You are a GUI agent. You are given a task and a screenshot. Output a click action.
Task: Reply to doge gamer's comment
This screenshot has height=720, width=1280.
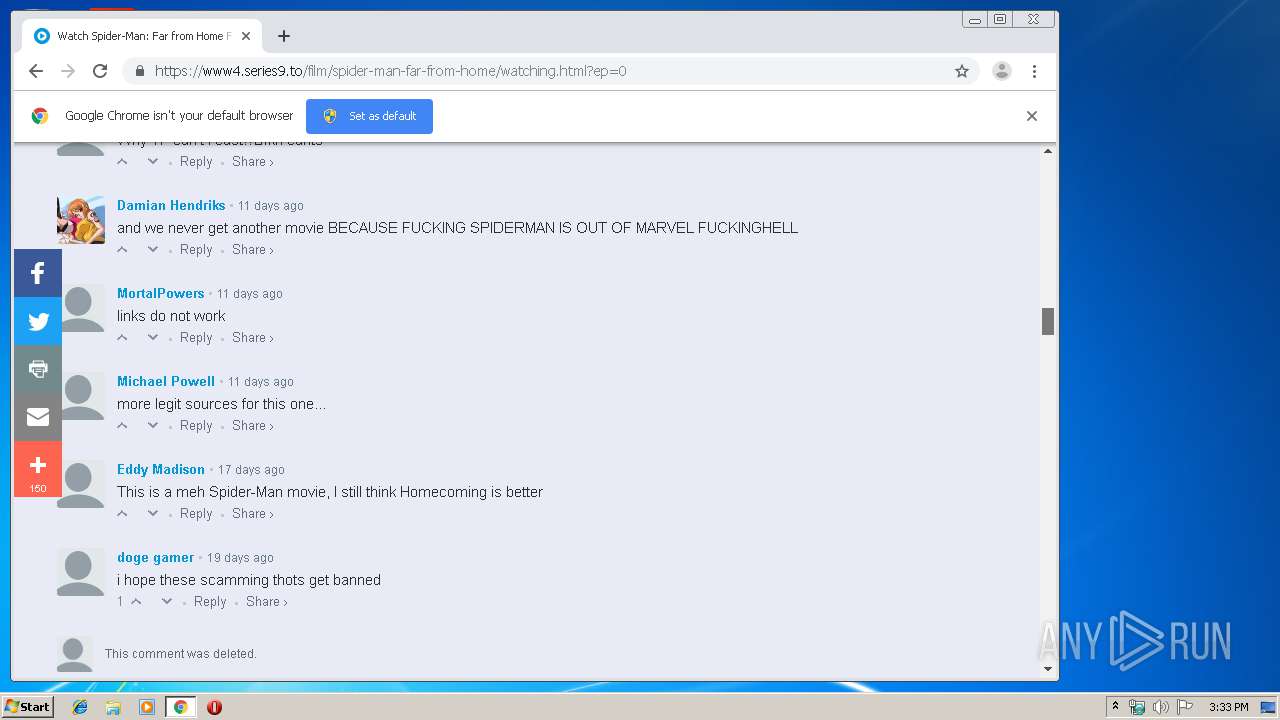[210, 601]
